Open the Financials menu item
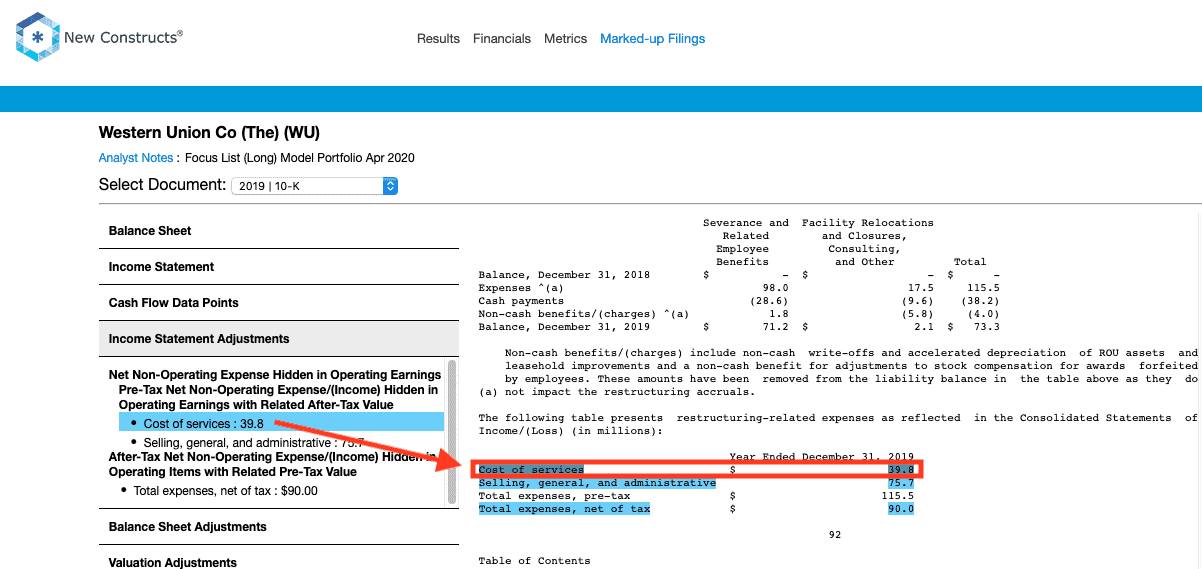The image size is (1202, 569). 502,39
